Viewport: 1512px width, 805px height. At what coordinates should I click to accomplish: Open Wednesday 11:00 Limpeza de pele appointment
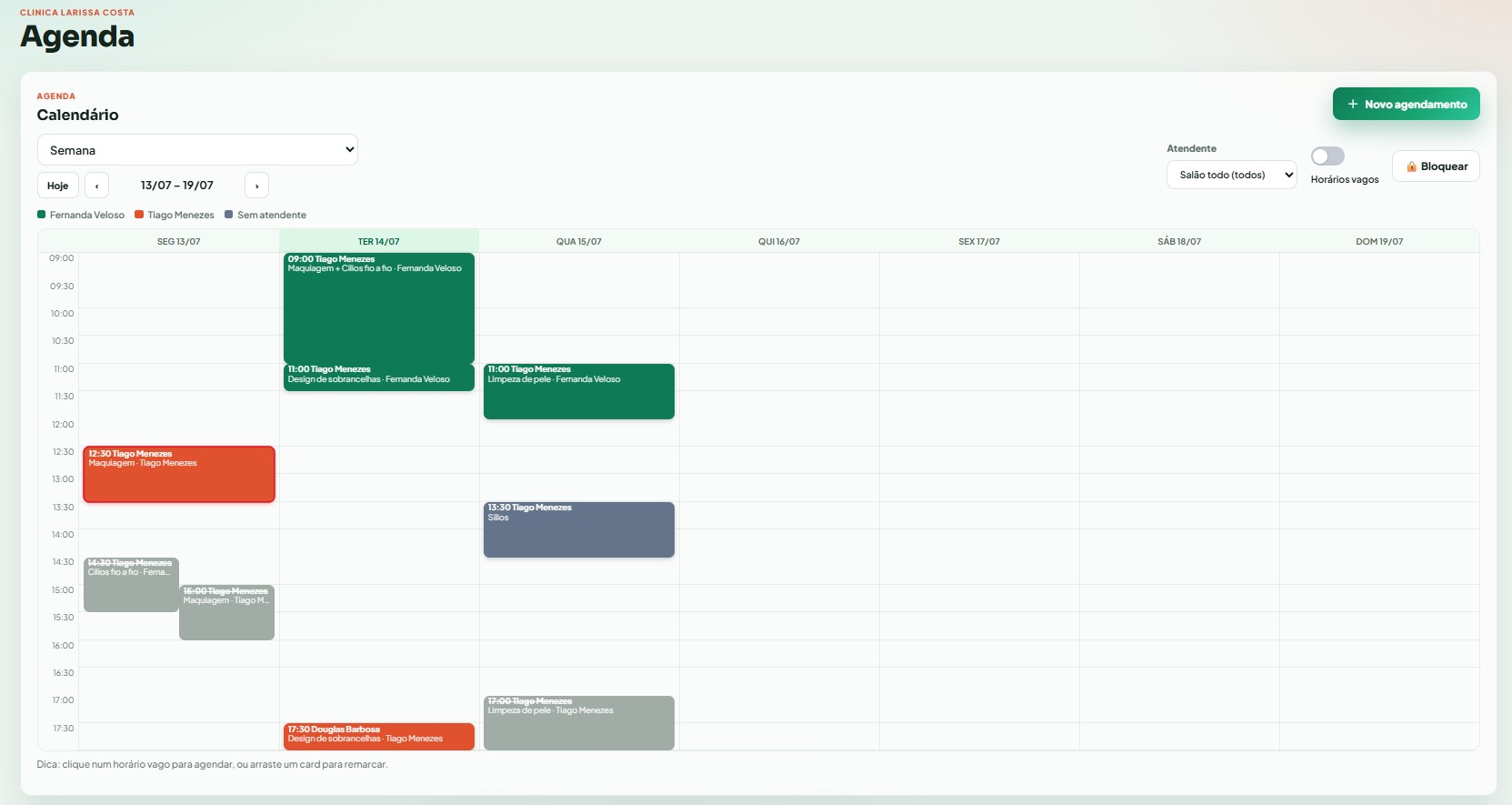tap(579, 391)
